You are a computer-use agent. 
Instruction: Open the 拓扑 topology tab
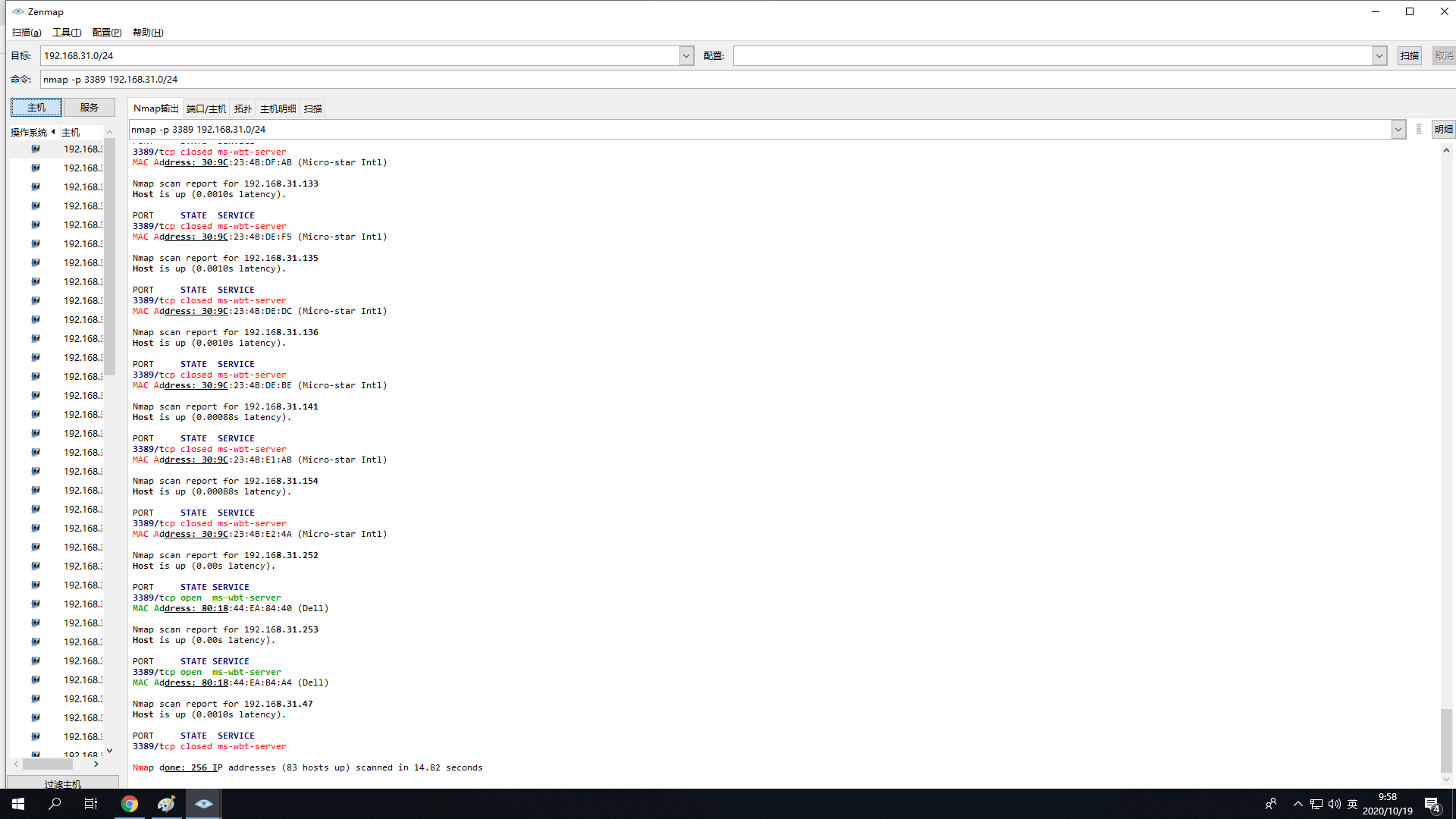pyautogui.click(x=243, y=108)
